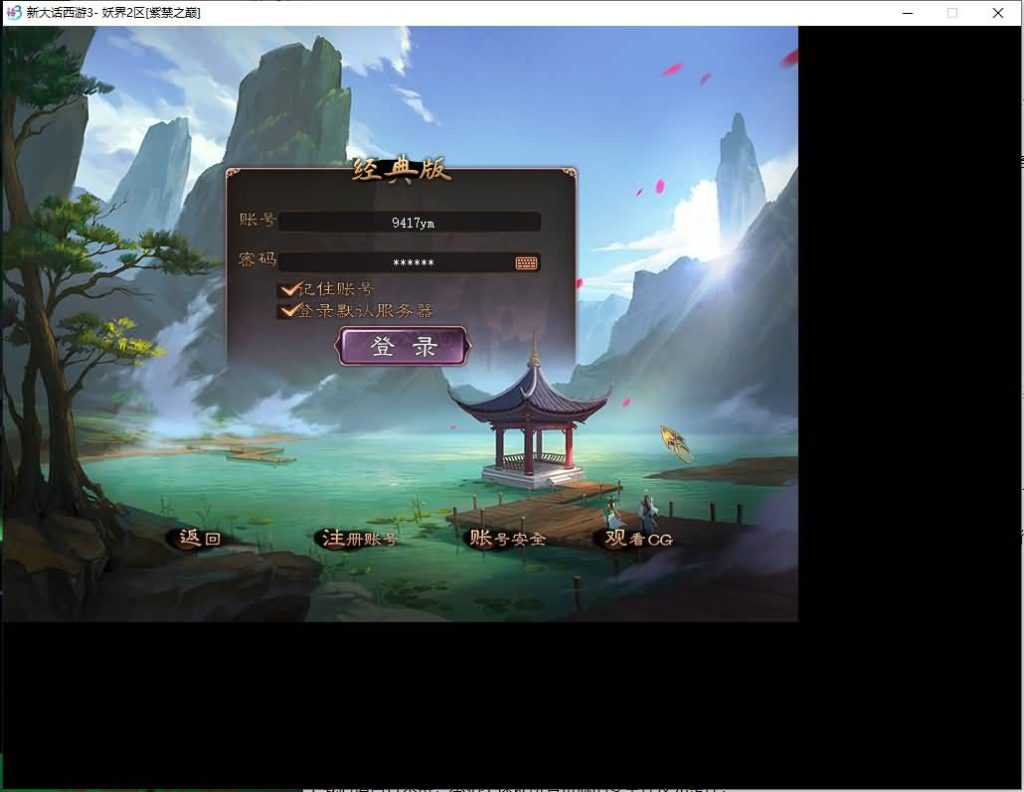Click into the 密码 password field
Image resolution: width=1024 pixels, height=792 pixels.
pos(395,263)
